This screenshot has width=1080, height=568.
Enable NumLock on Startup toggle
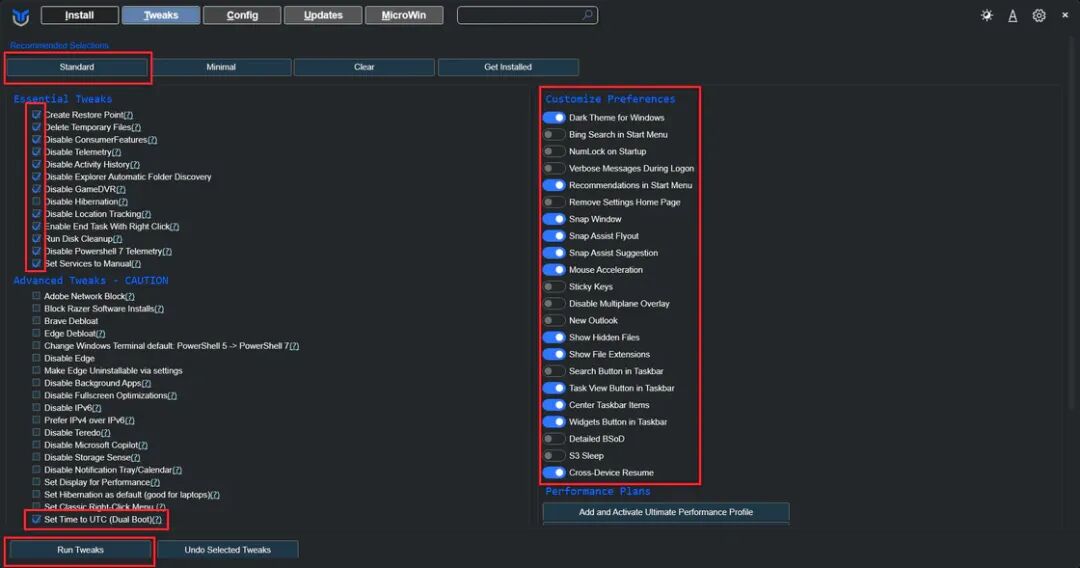tap(554, 151)
